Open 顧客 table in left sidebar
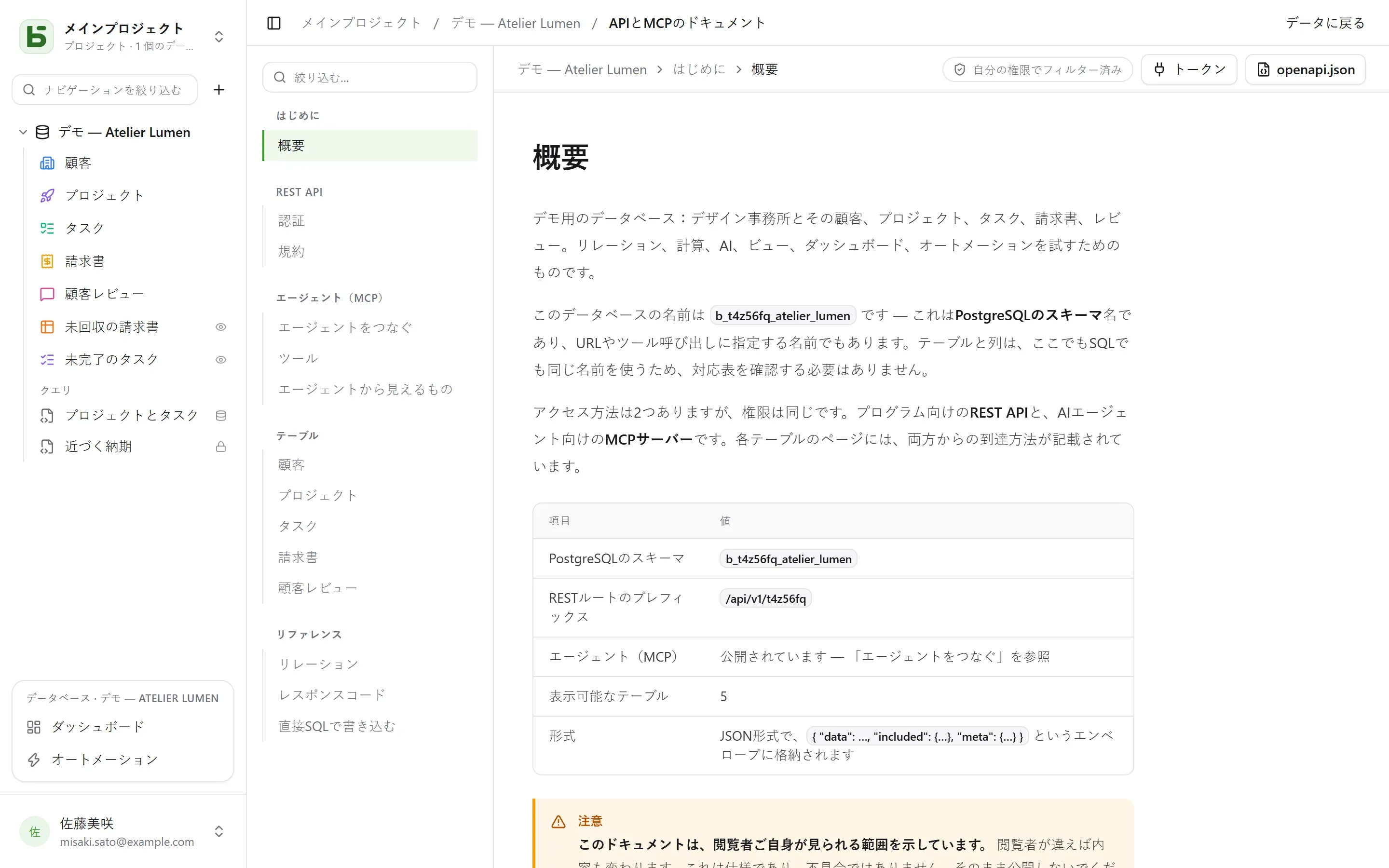Viewport: 1389px width, 868px height. pyautogui.click(x=78, y=163)
